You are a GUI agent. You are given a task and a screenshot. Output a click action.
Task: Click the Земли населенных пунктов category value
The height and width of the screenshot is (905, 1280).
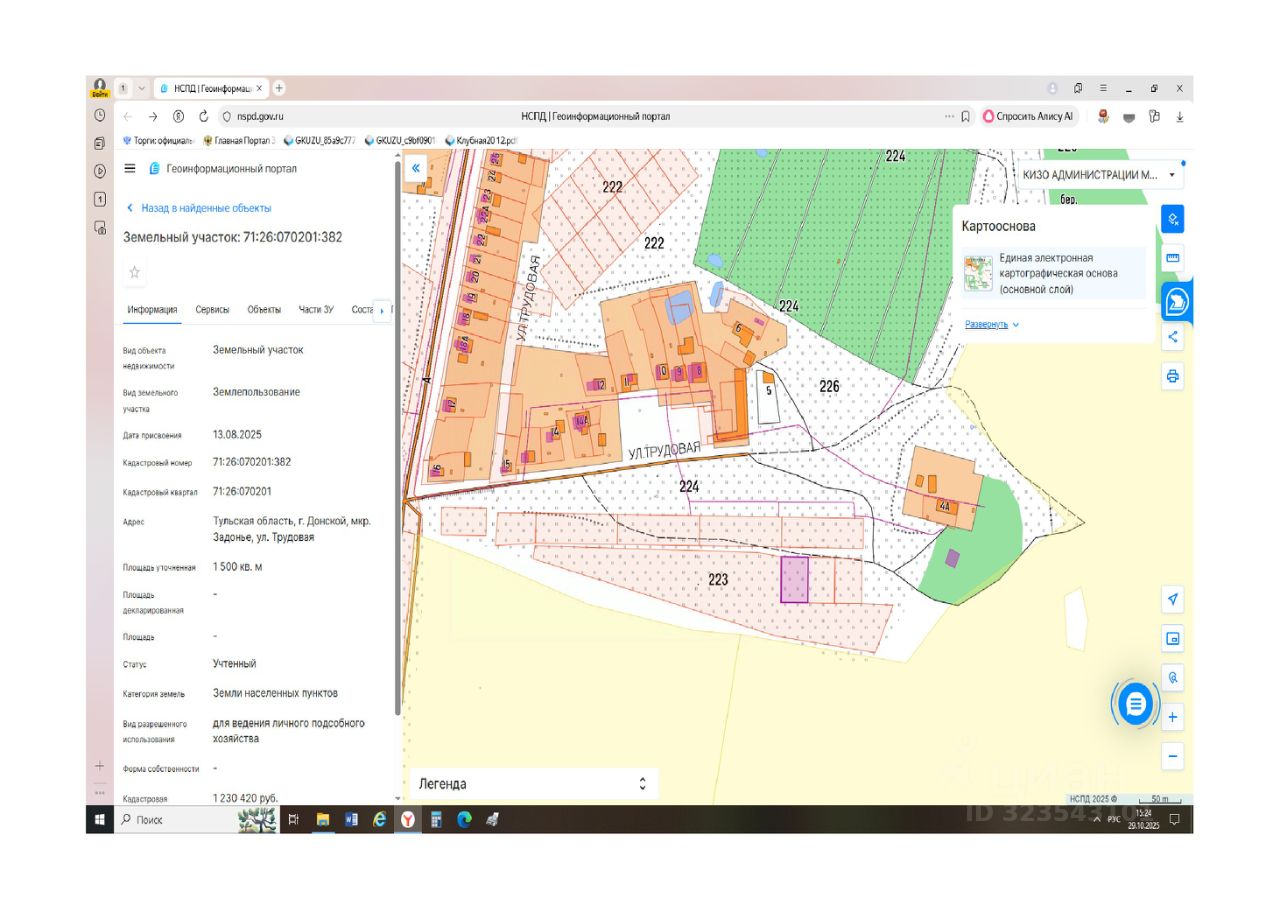(x=275, y=693)
